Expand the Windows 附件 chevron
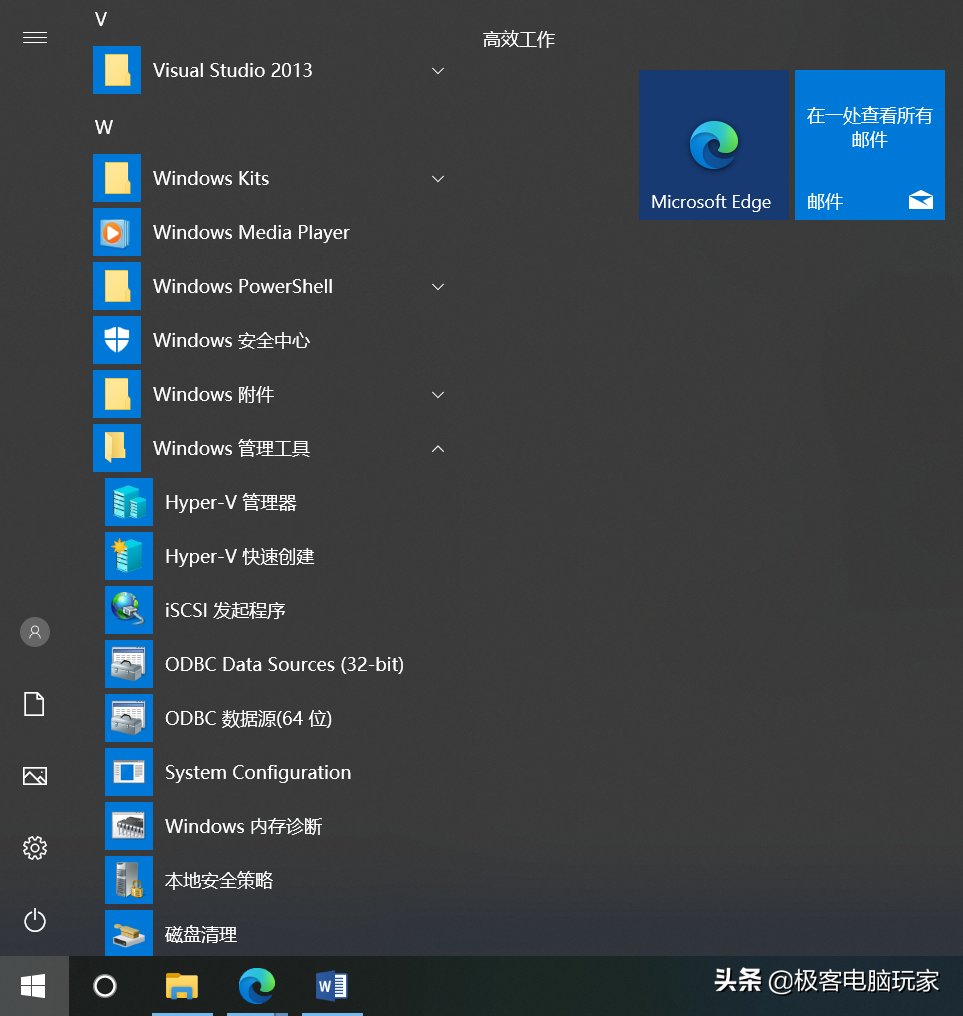Viewport: 963px width, 1016px height. point(438,395)
